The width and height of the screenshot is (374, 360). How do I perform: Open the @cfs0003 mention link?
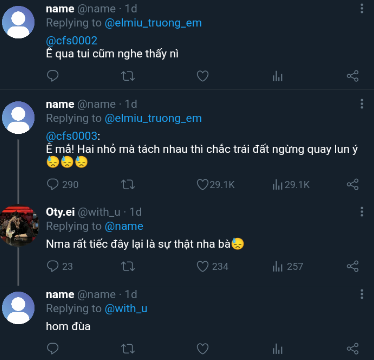click(x=72, y=136)
